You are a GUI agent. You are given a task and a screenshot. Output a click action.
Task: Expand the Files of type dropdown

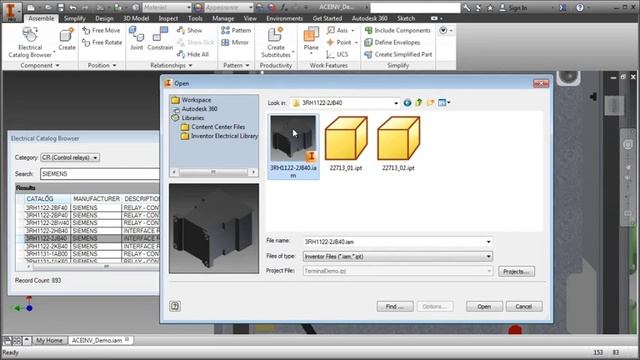click(x=488, y=256)
